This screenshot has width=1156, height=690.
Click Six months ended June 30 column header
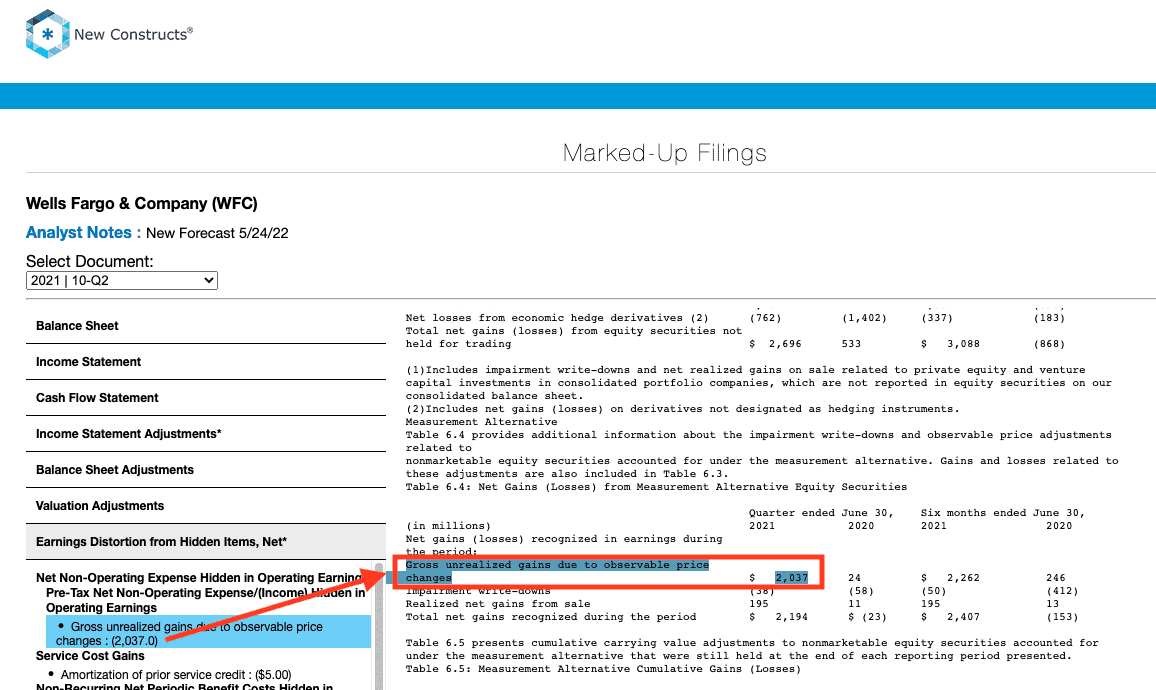tap(1003, 513)
